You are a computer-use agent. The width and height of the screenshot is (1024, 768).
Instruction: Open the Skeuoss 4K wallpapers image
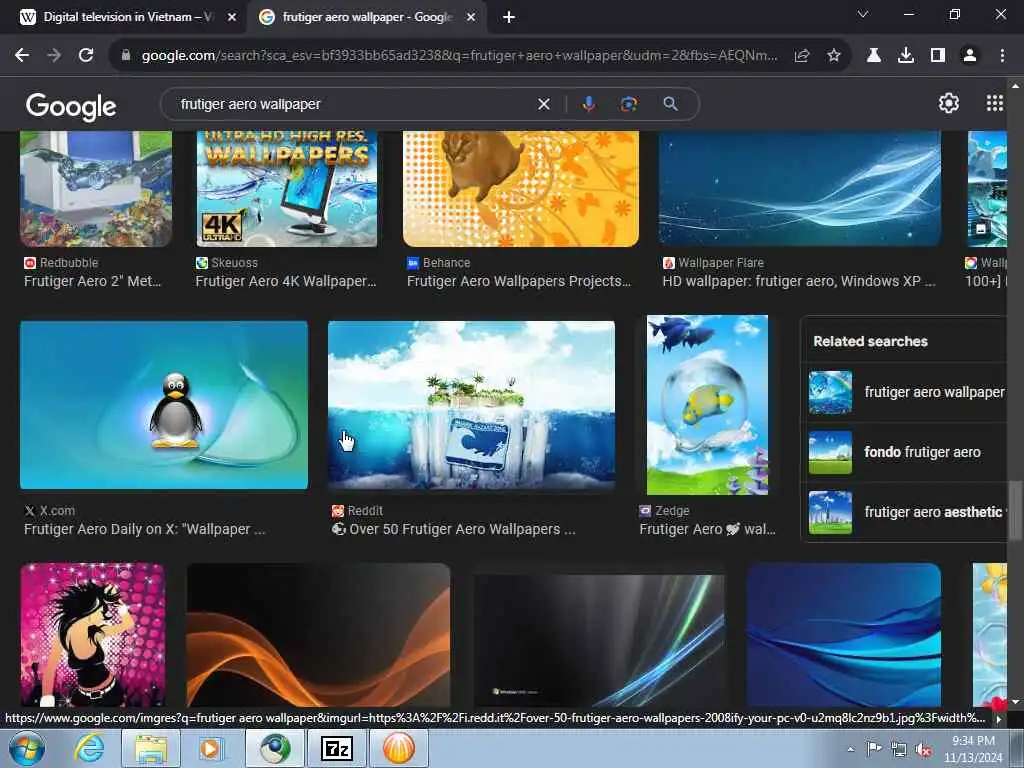(287, 189)
